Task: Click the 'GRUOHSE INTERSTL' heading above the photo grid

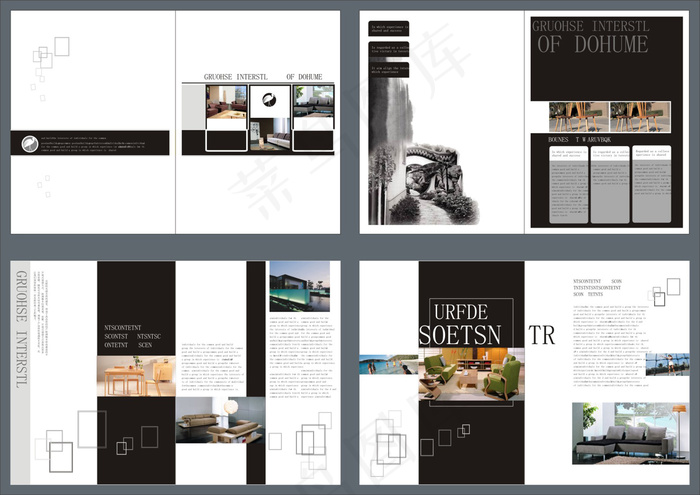Action: (236, 77)
